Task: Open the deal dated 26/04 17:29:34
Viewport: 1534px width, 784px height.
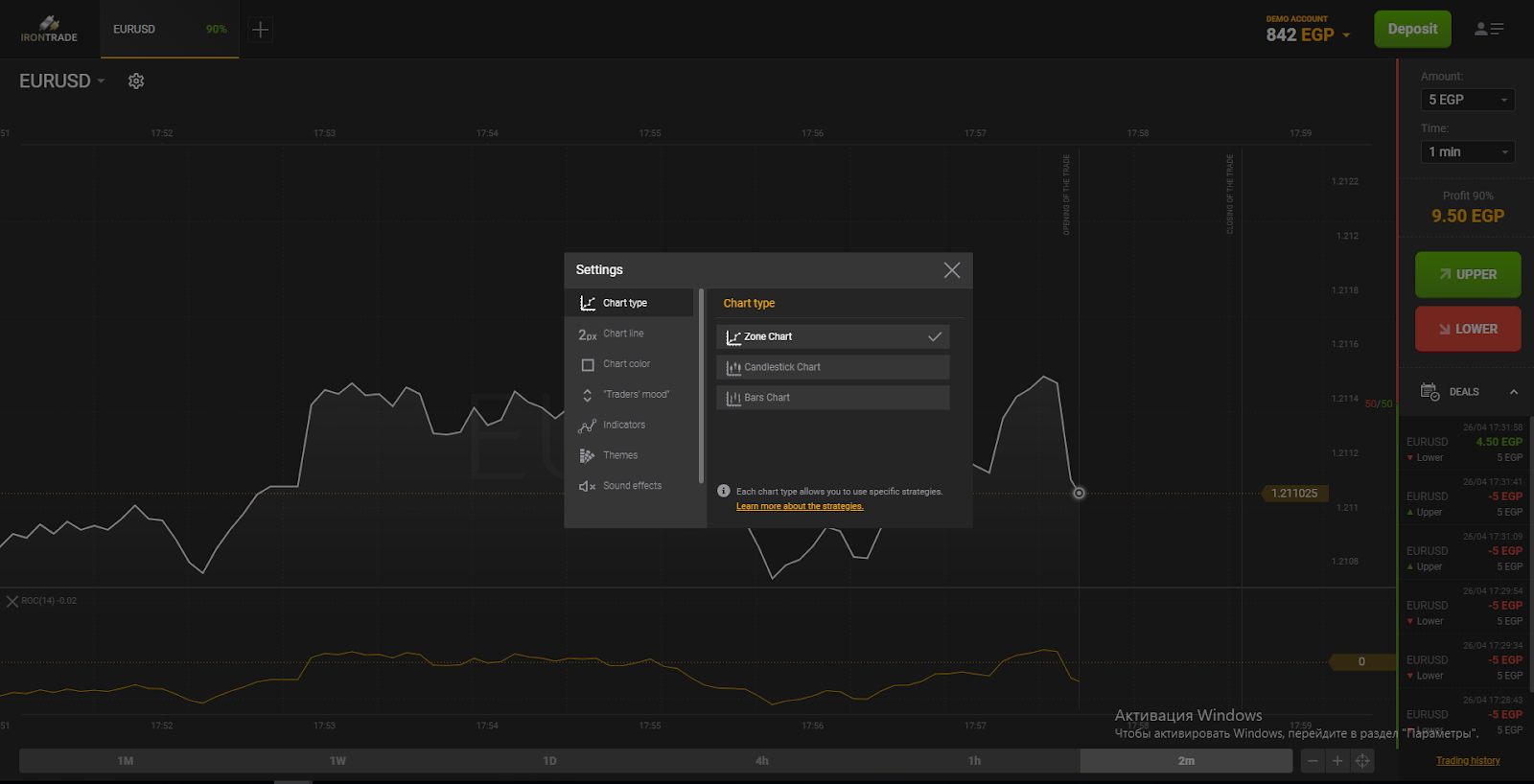Action: pyautogui.click(x=1464, y=661)
